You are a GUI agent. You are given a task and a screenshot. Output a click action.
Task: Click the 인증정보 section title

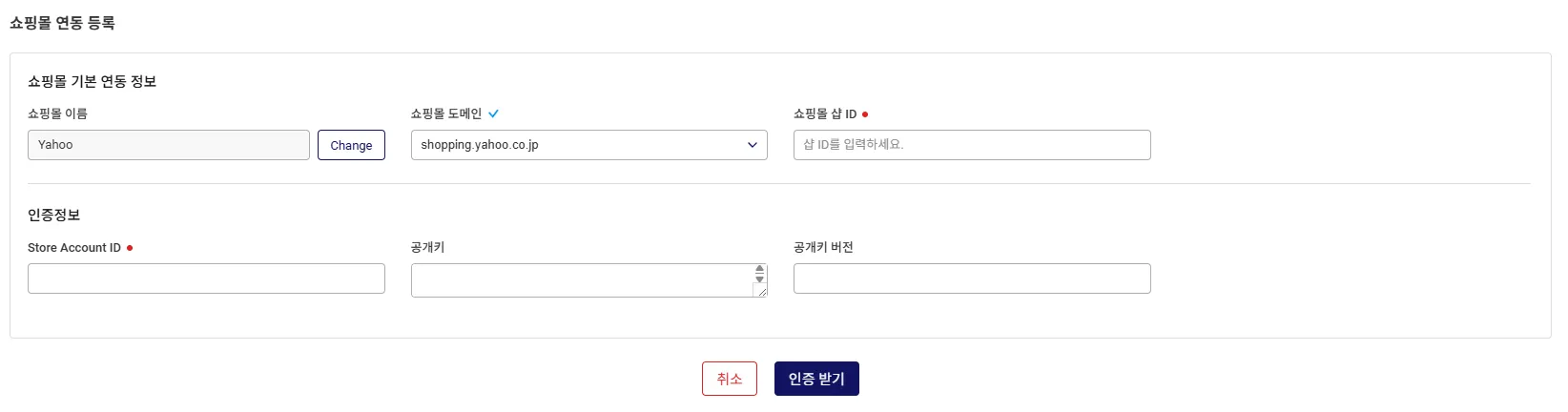click(53, 215)
